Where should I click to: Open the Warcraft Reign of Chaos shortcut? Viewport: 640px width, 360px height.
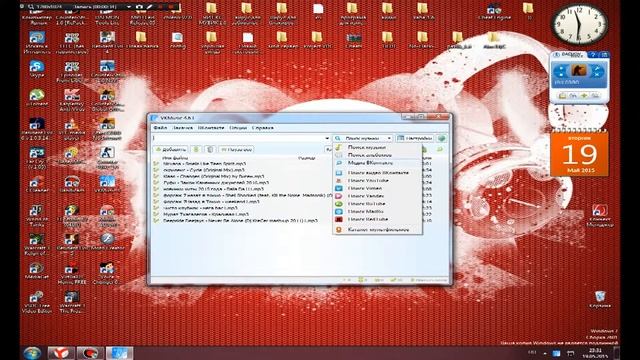[37, 244]
